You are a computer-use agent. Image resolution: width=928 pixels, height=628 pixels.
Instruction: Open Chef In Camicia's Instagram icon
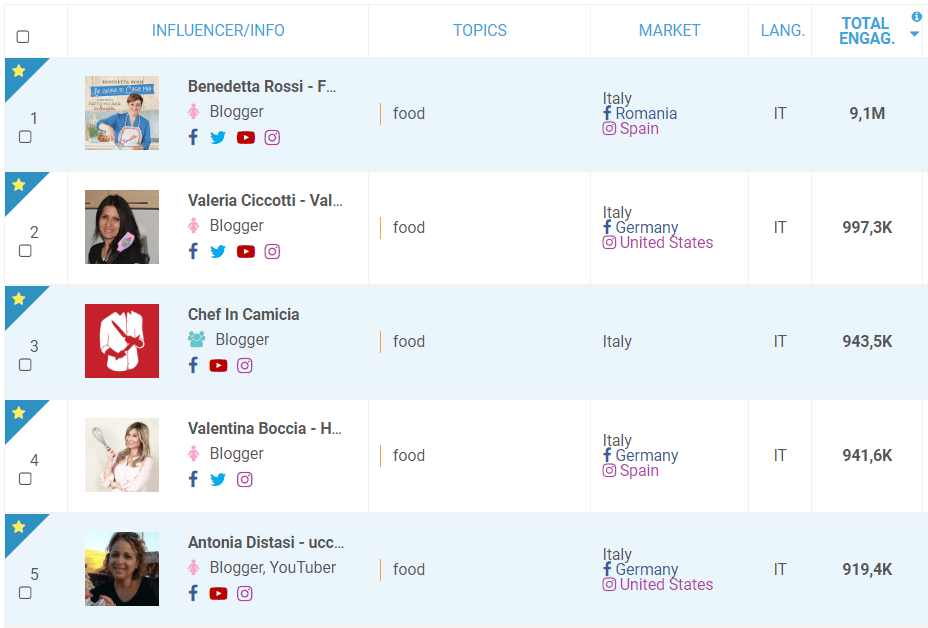tap(244, 365)
